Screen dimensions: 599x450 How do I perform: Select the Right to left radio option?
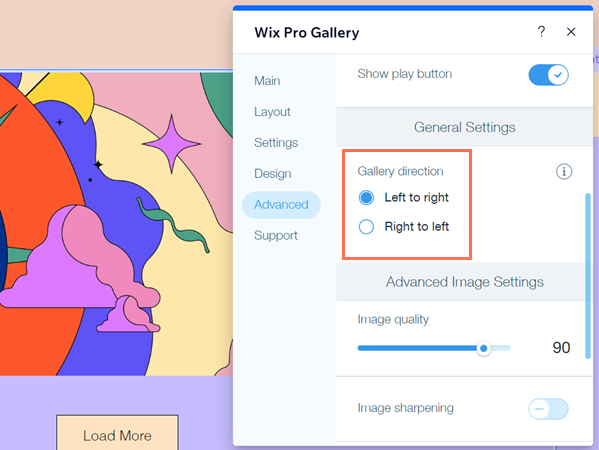[366, 227]
